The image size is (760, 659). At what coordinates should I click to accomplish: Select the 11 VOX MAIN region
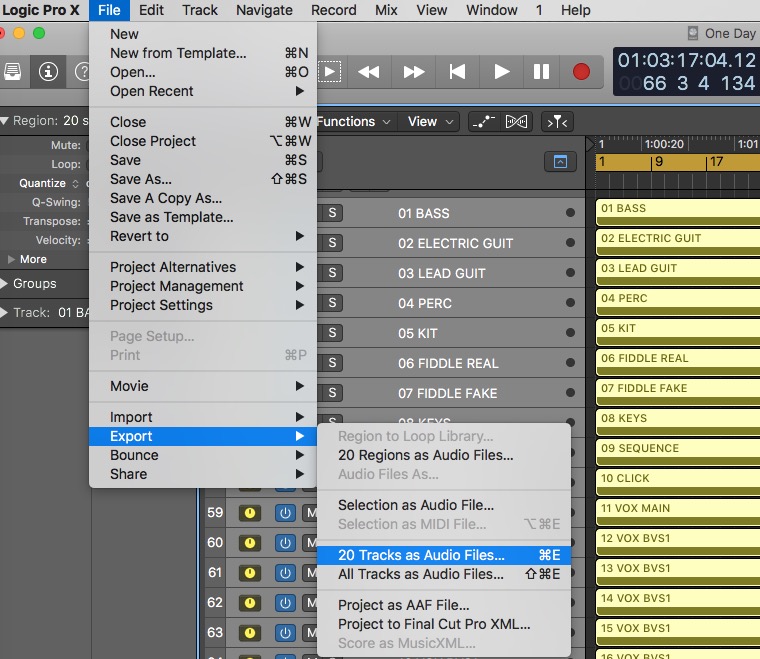[x=678, y=513]
